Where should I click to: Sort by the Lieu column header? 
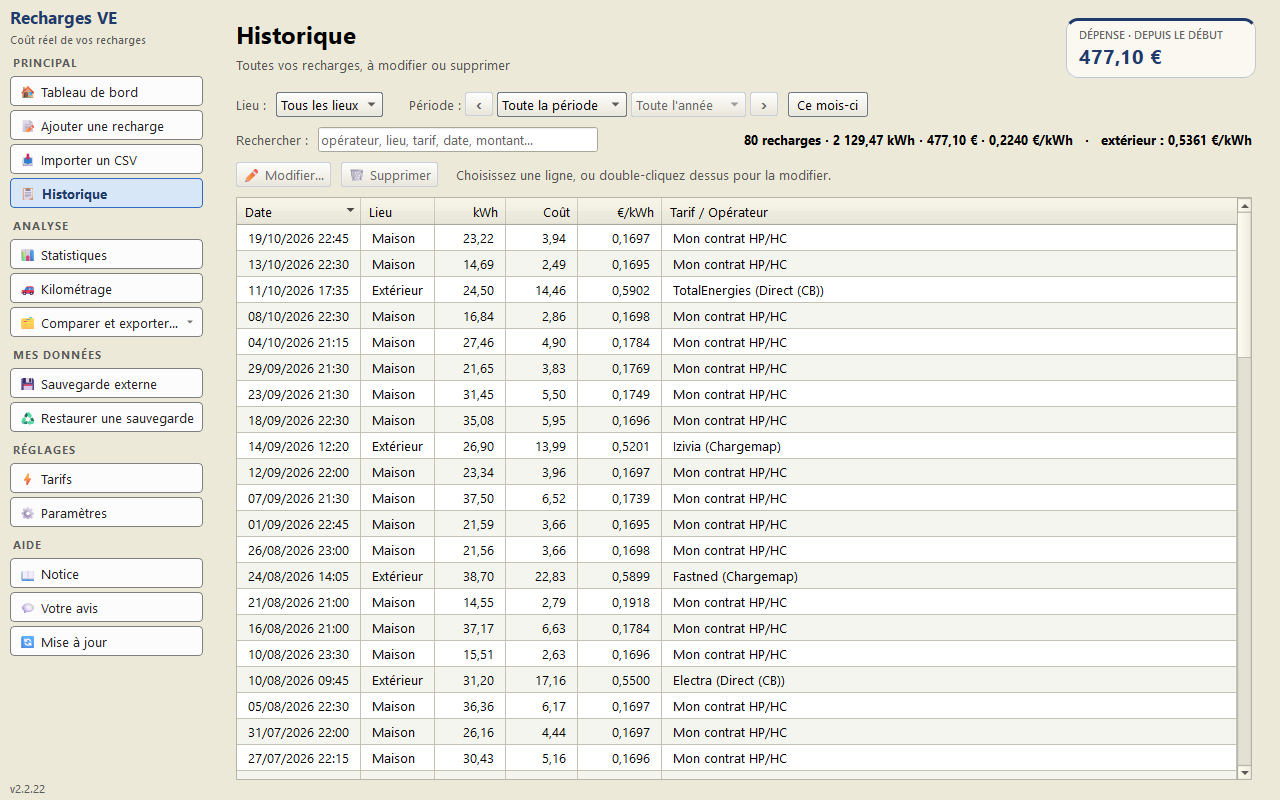pyautogui.click(x=398, y=211)
